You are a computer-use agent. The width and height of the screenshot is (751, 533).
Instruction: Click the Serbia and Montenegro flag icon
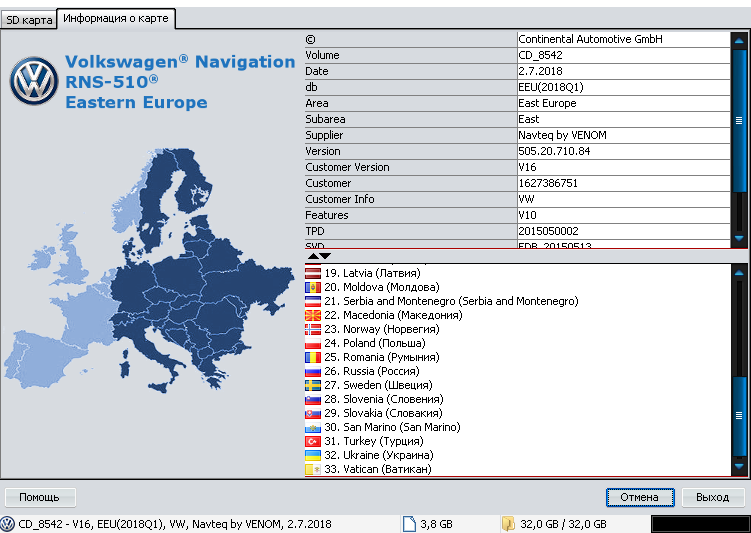pos(313,301)
